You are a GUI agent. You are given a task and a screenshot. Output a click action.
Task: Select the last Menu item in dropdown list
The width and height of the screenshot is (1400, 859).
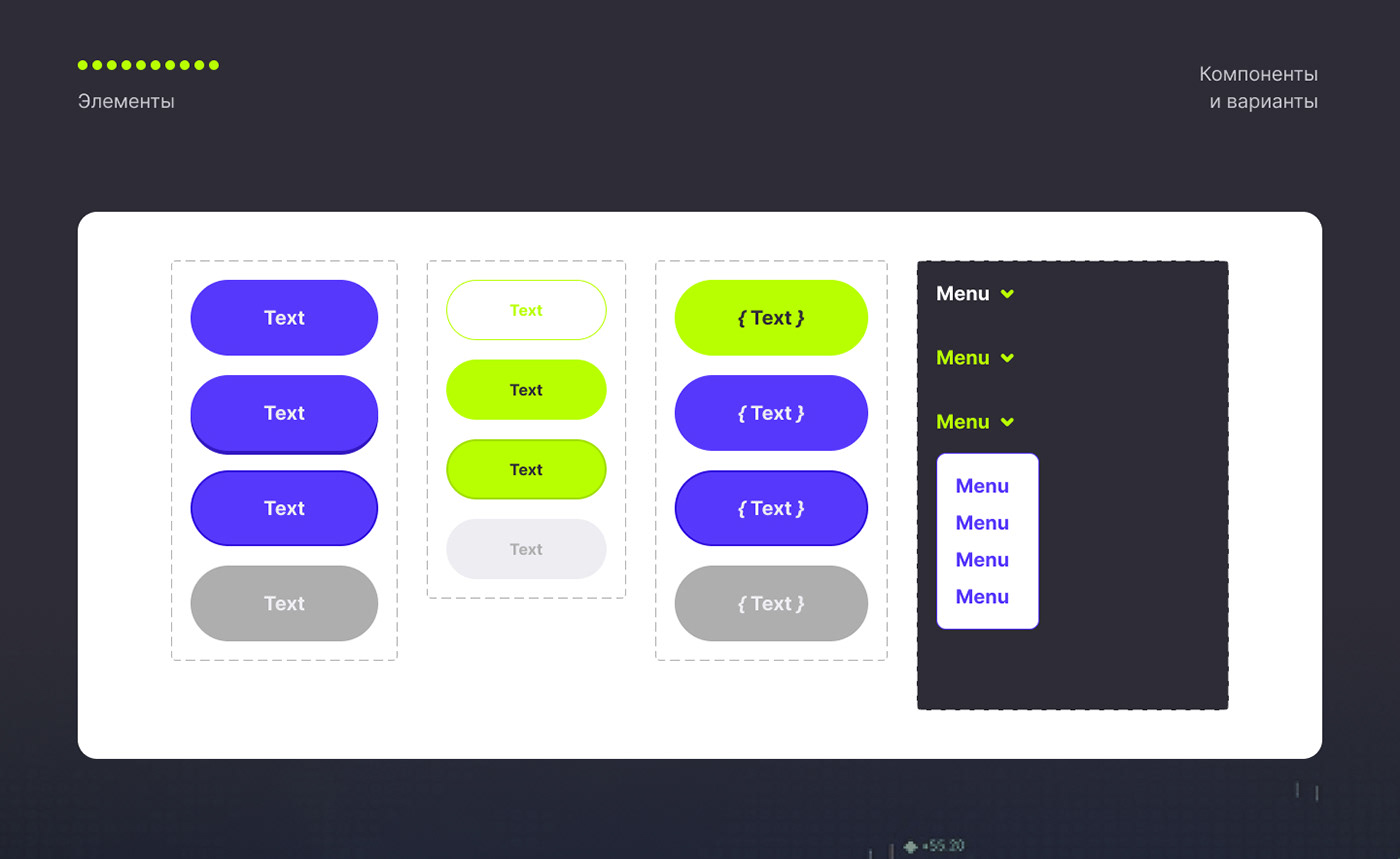point(982,597)
